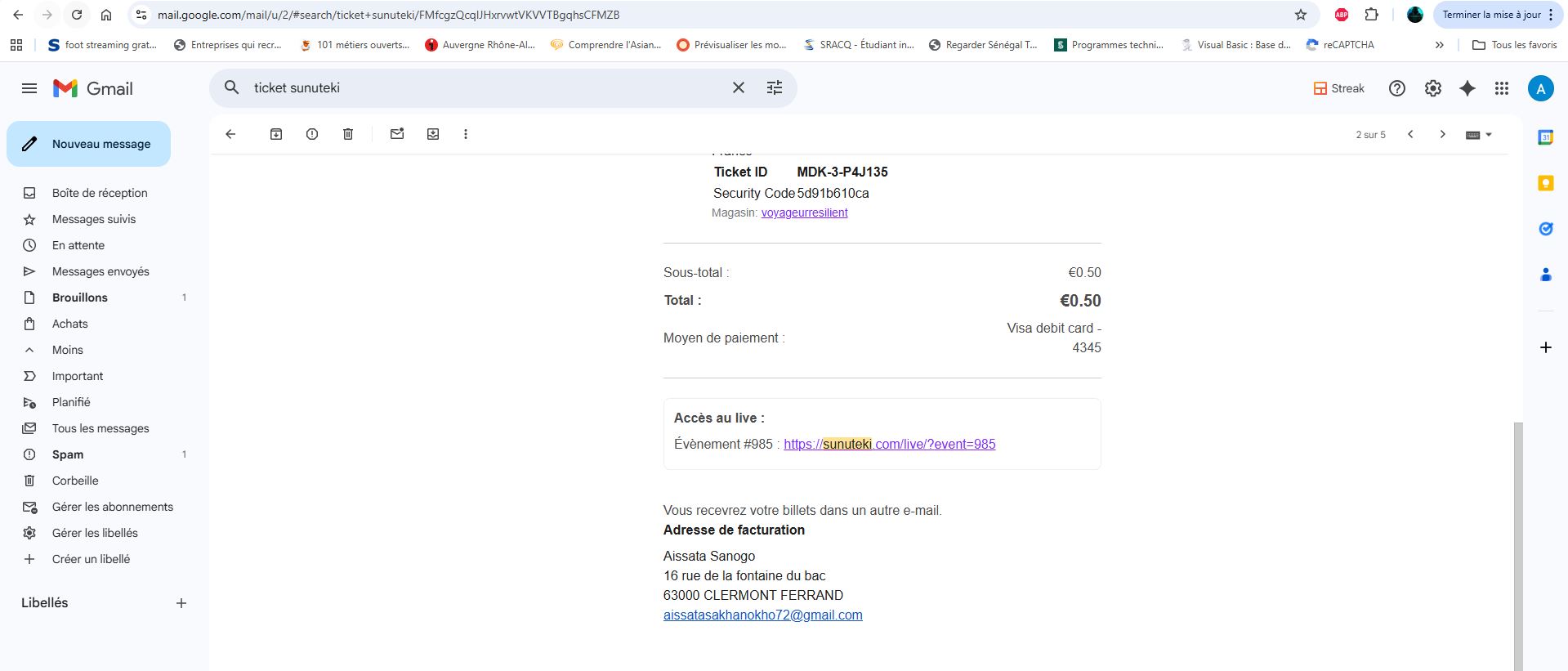
Task: Open the Gemini sparkle assistant
Action: (1467, 88)
